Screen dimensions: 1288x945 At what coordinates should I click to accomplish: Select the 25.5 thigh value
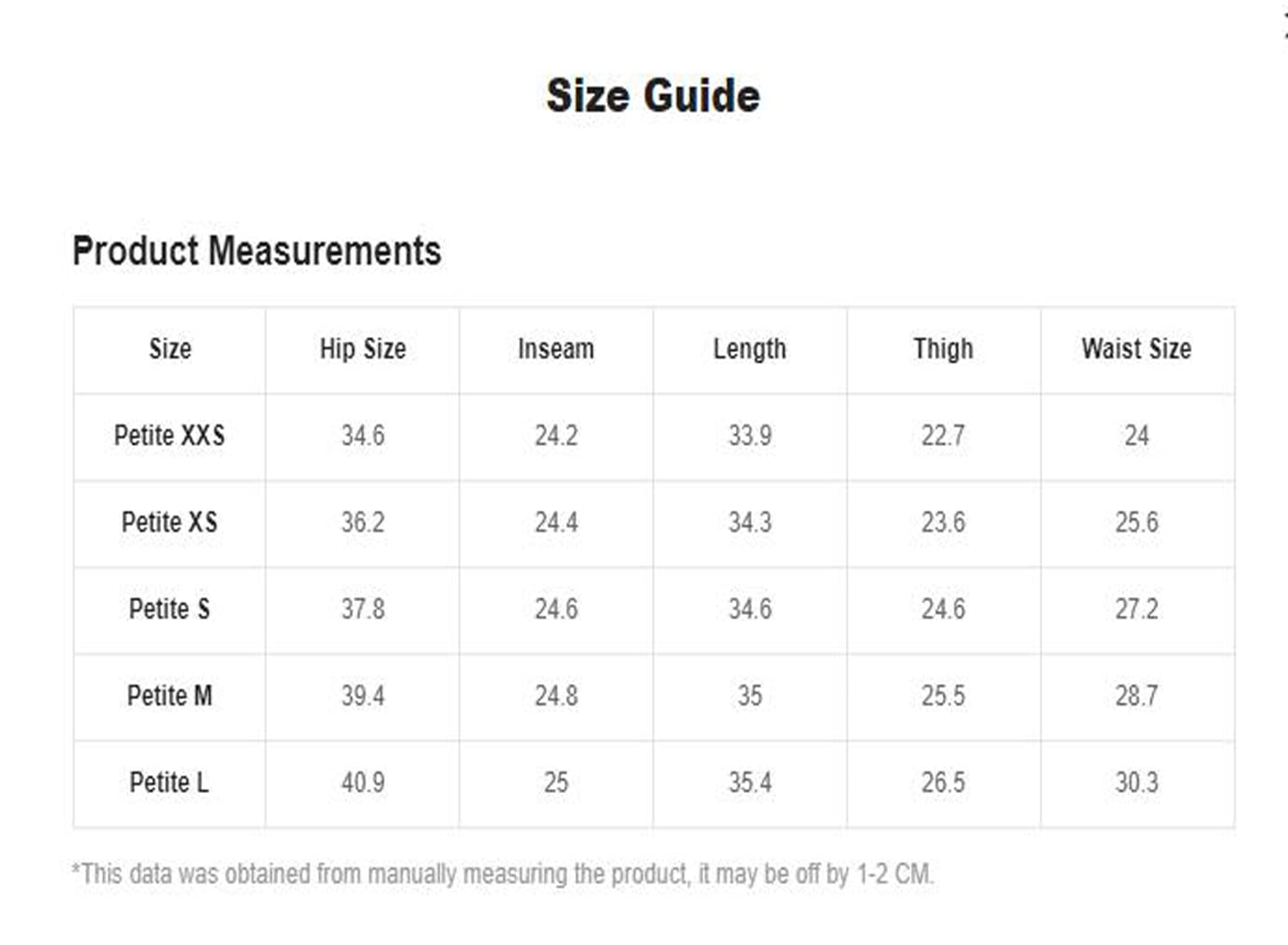click(943, 696)
